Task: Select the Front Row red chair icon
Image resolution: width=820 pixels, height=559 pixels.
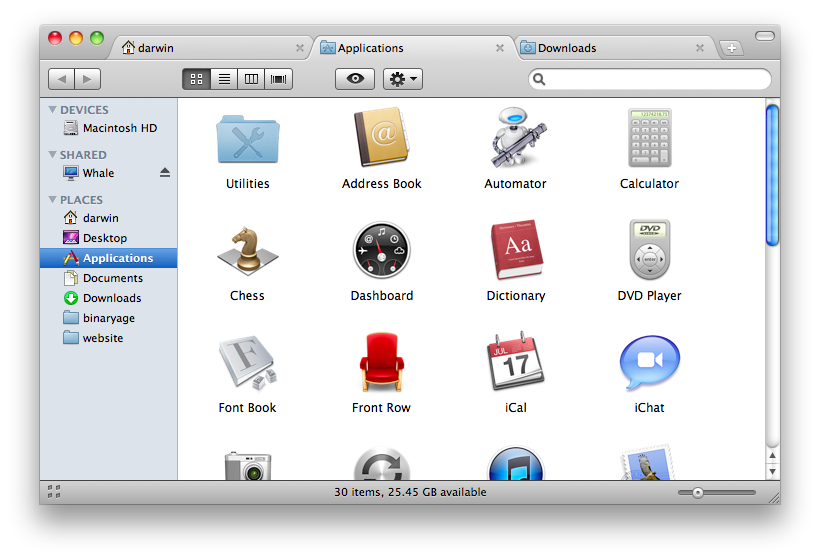Action: (x=382, y=362)
